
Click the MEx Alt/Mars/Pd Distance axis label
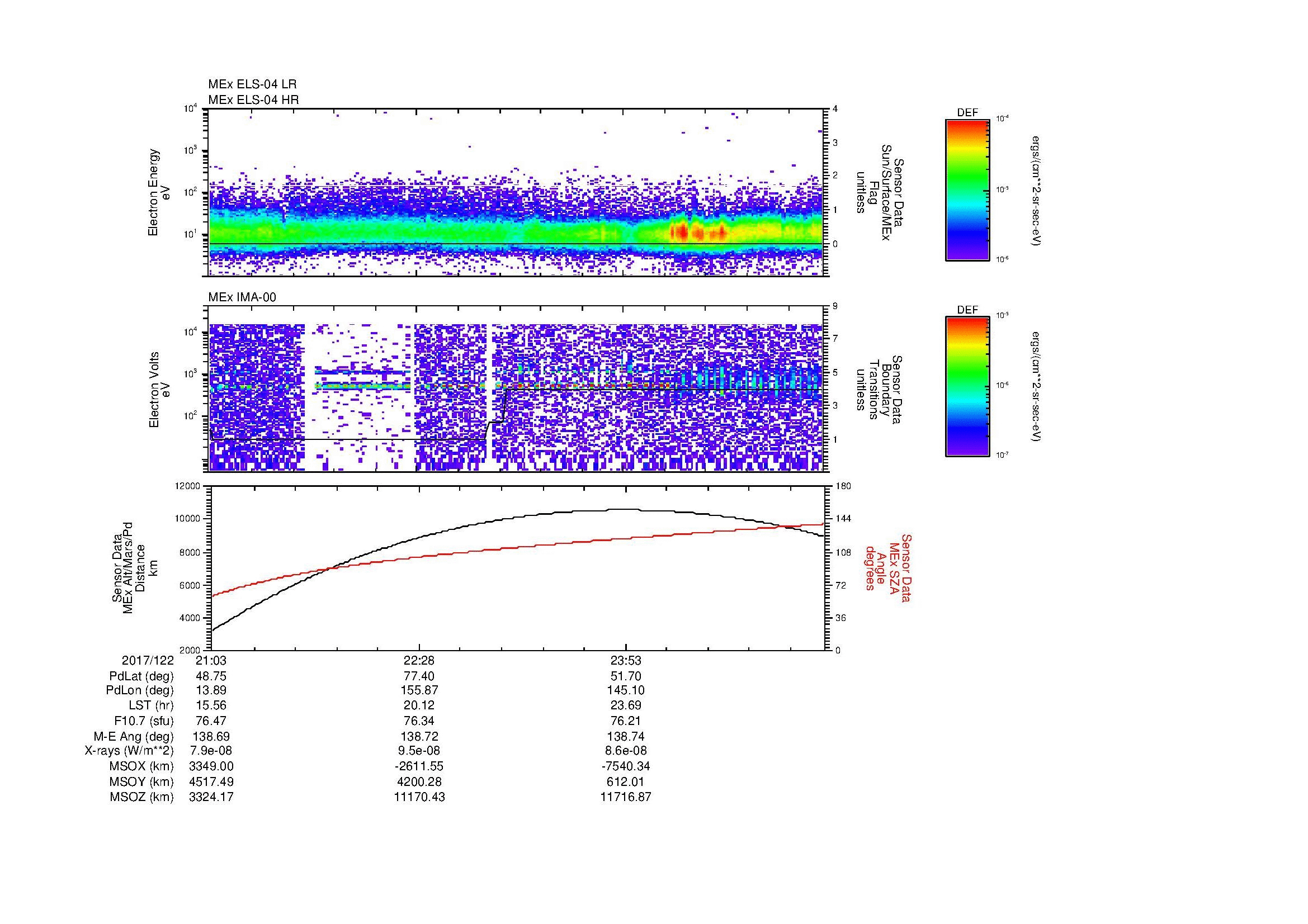click(134, 567)
